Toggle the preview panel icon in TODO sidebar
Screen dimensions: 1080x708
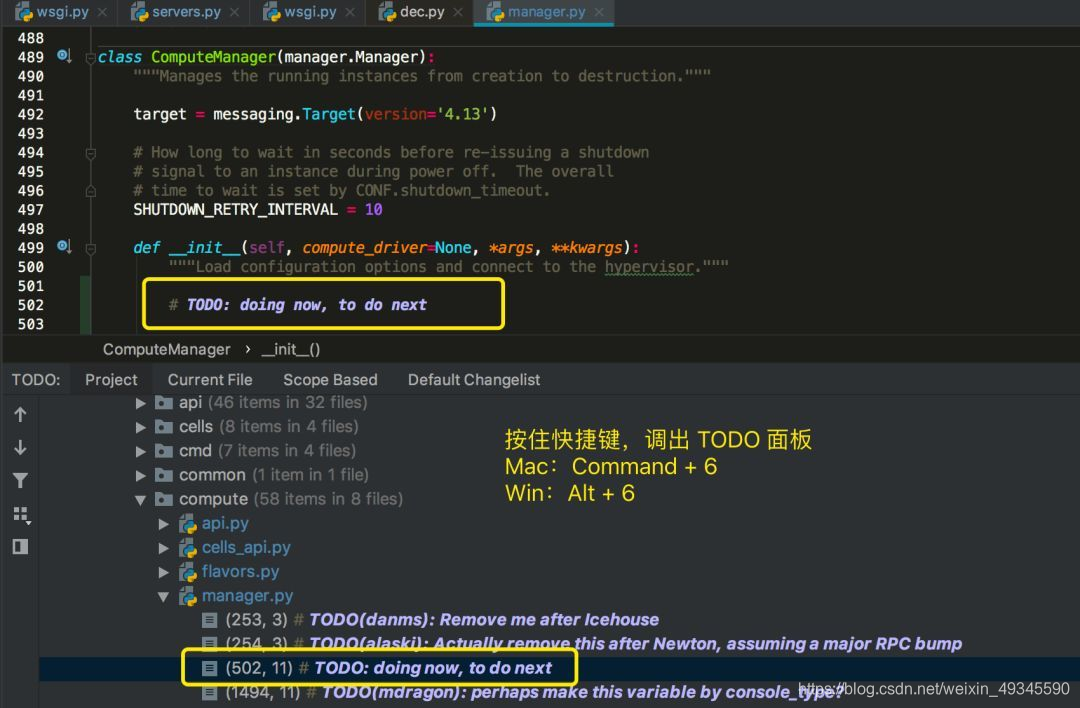[x=20, y=547]
